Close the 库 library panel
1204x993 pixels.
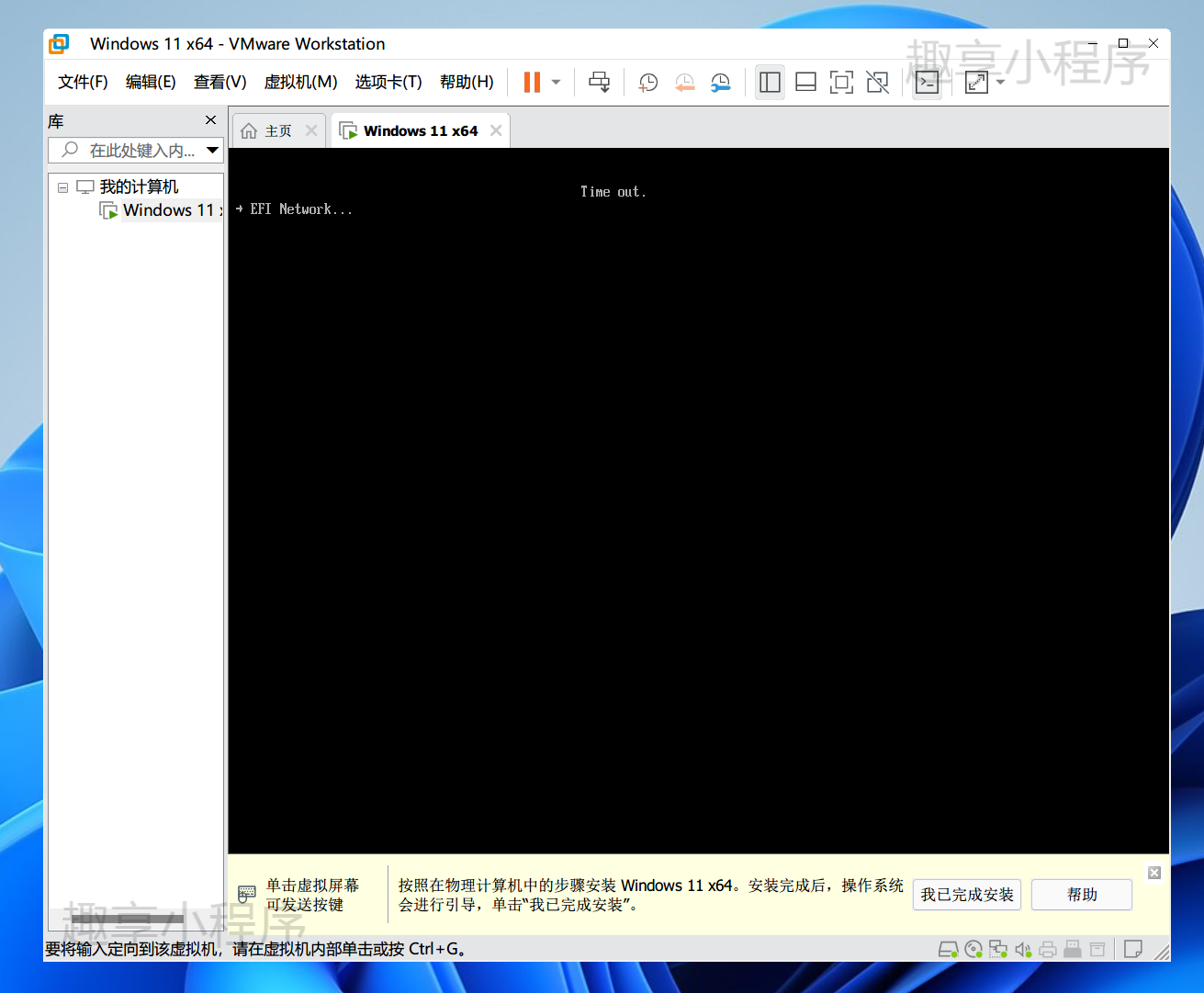coord(211,120)
